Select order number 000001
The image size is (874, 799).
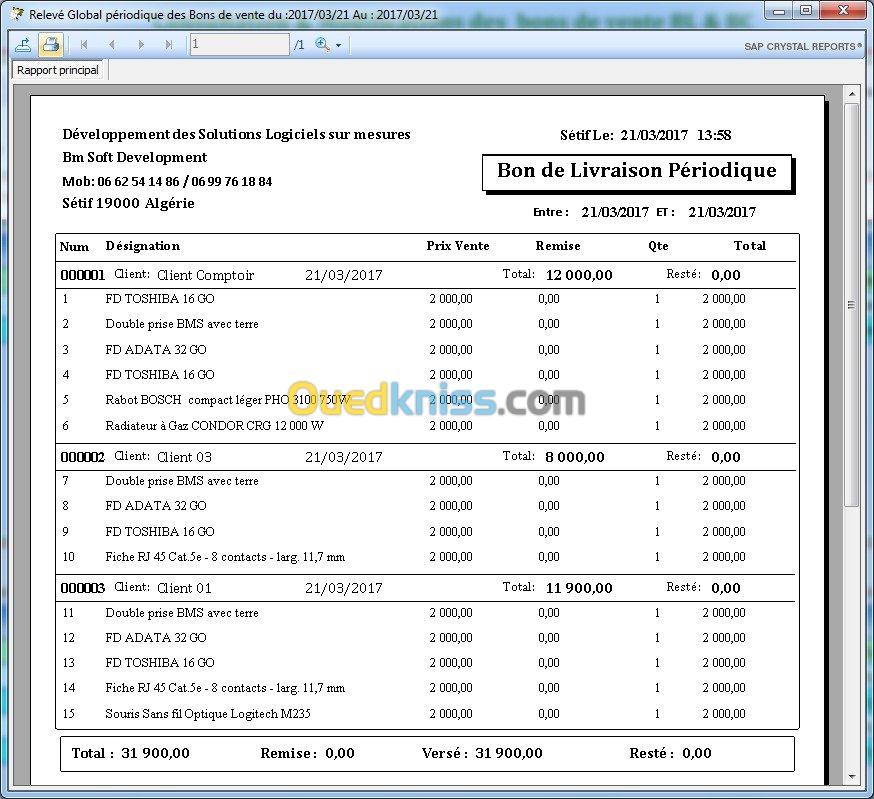click(x=82, y=275)
